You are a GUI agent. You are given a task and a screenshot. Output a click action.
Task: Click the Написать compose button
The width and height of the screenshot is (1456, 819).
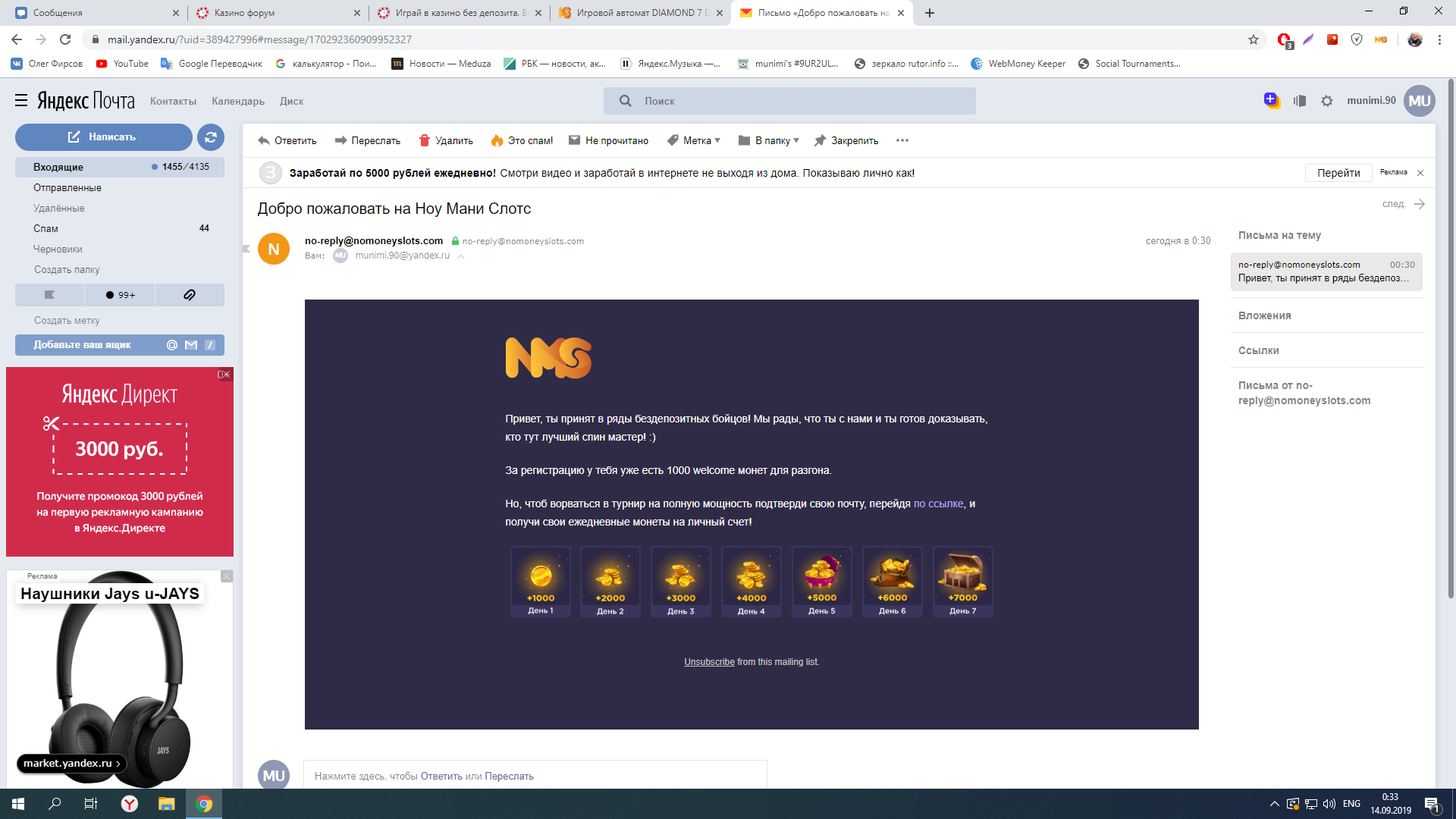pyautogui.click(x=103, y=137)
